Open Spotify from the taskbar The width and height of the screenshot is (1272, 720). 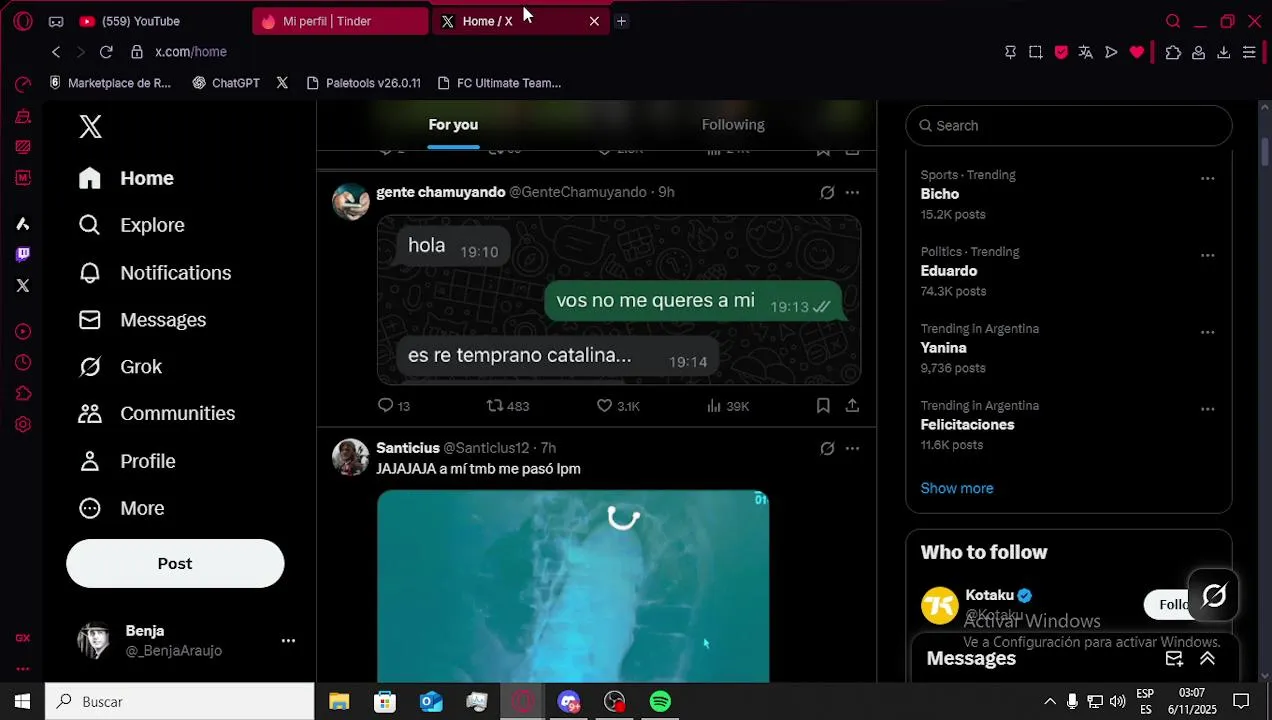tap(660, 702)
